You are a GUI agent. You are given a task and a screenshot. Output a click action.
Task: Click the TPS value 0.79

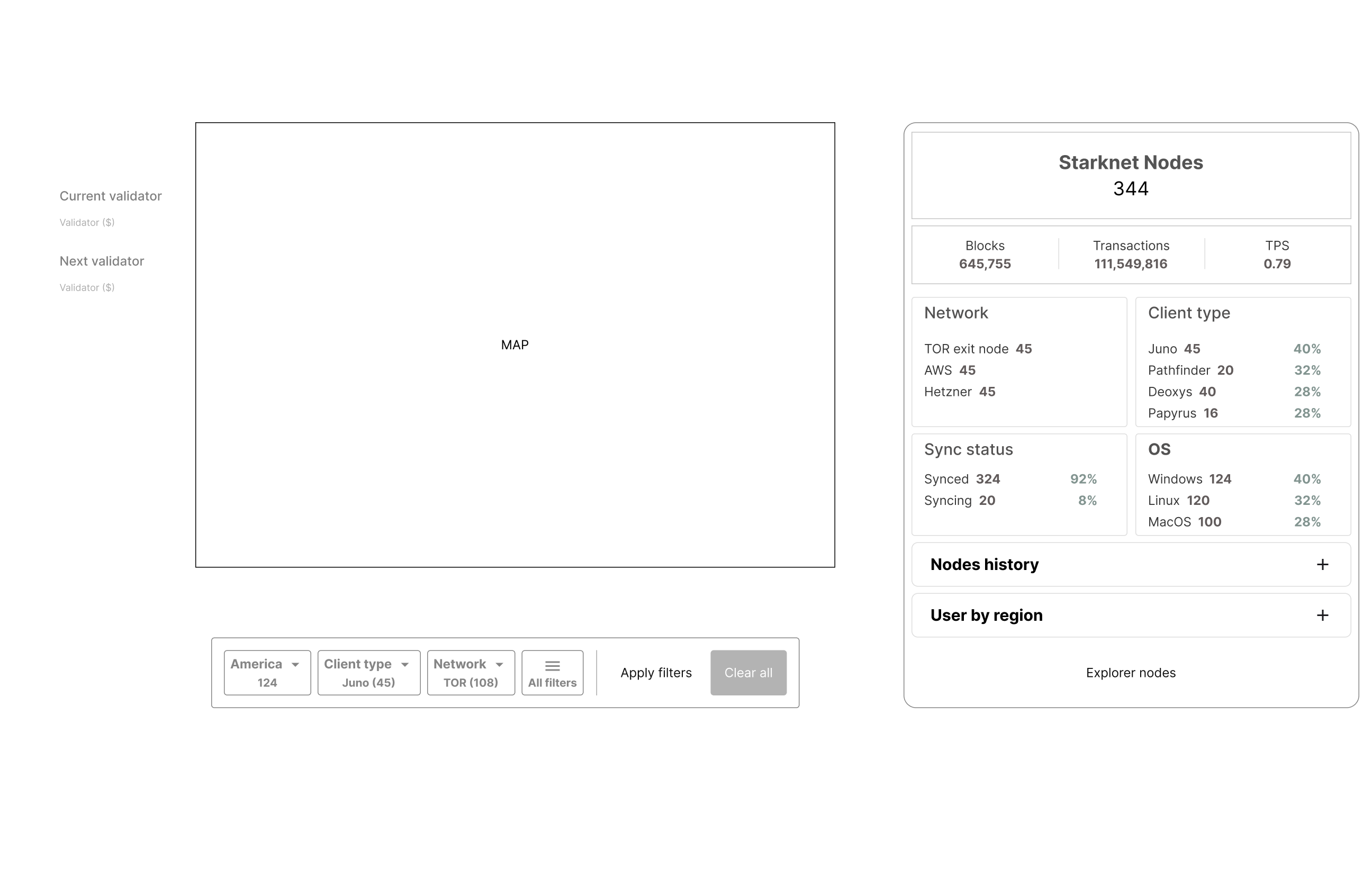coord(1277,264)
